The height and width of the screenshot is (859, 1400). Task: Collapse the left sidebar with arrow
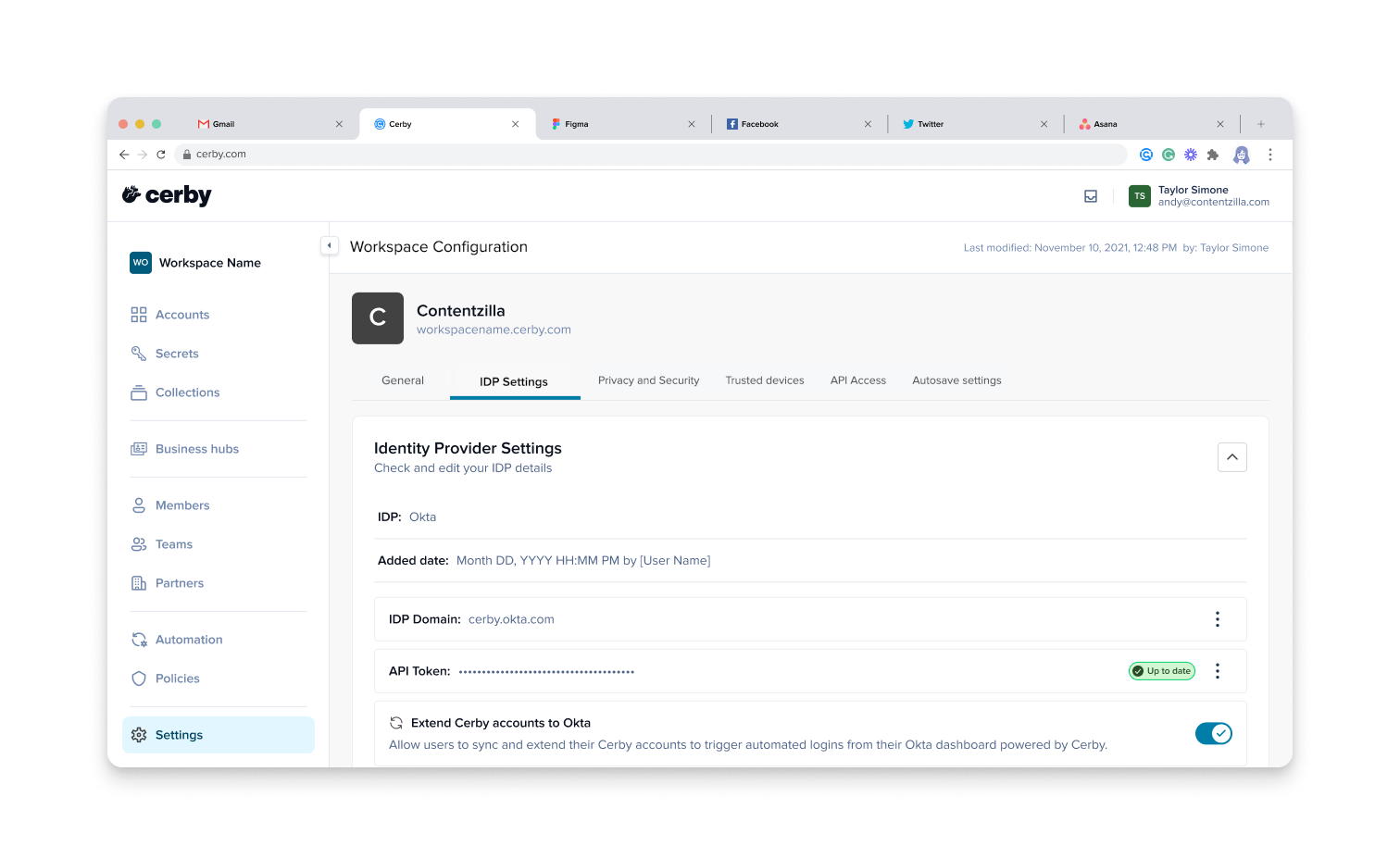pyautogui.click(x=329, y=245)
